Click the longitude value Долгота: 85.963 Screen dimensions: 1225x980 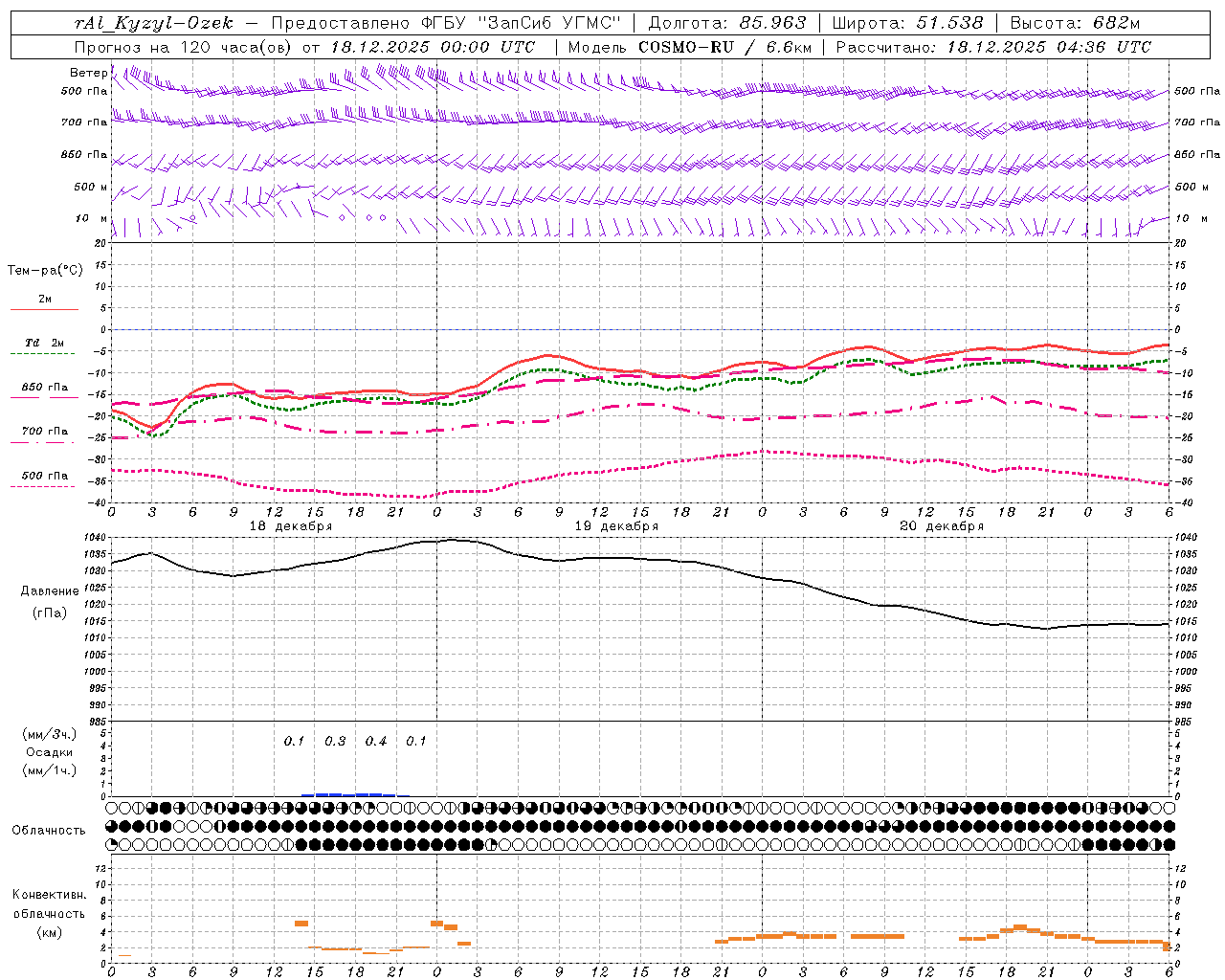coord(727,23)
